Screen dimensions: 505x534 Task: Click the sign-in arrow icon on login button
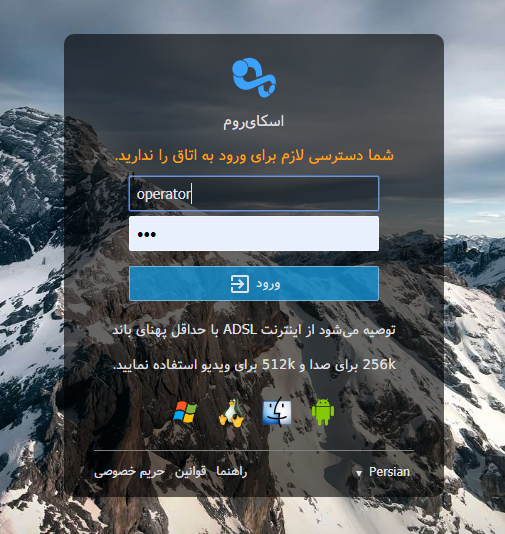pyautogui.click(x=239, y=284)
